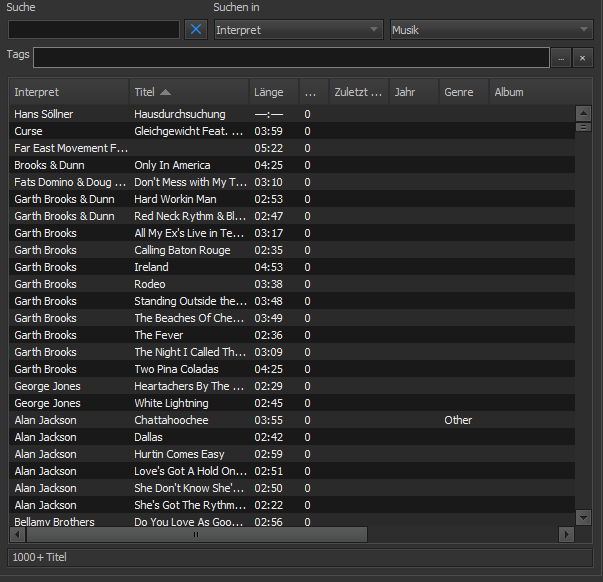This screenshot has width=603, height=582.
Task: Sort by the Album column header
Action: coord(540,92)
